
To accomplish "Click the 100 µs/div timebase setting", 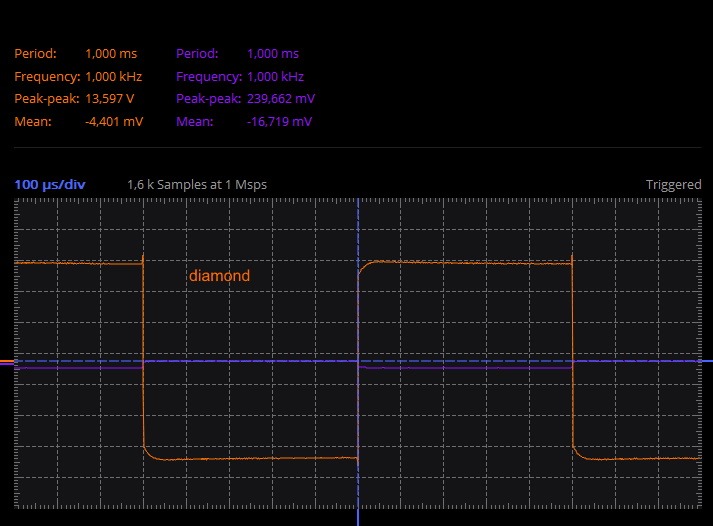I will 50,185.
